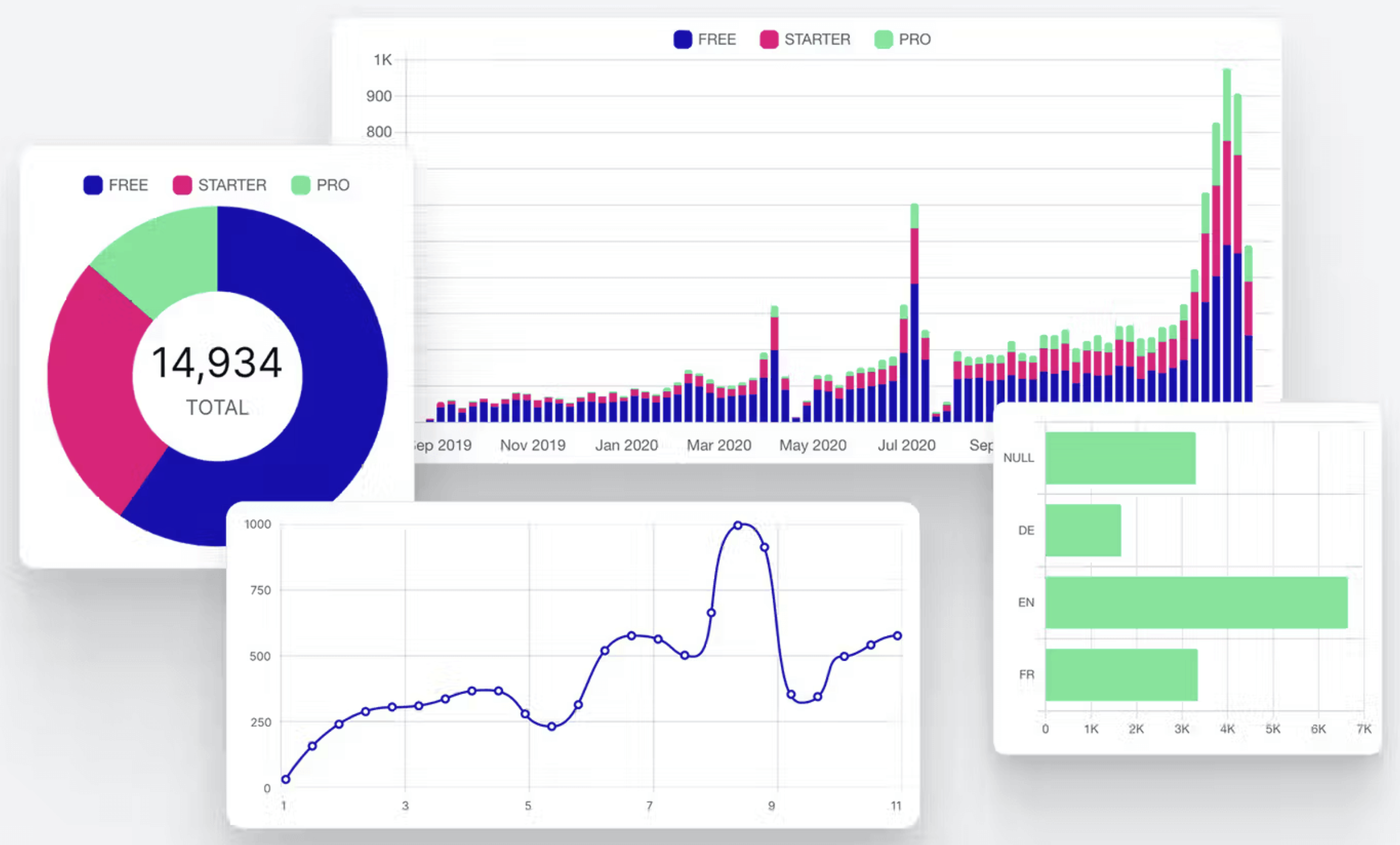The width and height of the screenshot is (1400, 845).
Task: Click the DE bar in the language chart
Action: click(1083, 530)
